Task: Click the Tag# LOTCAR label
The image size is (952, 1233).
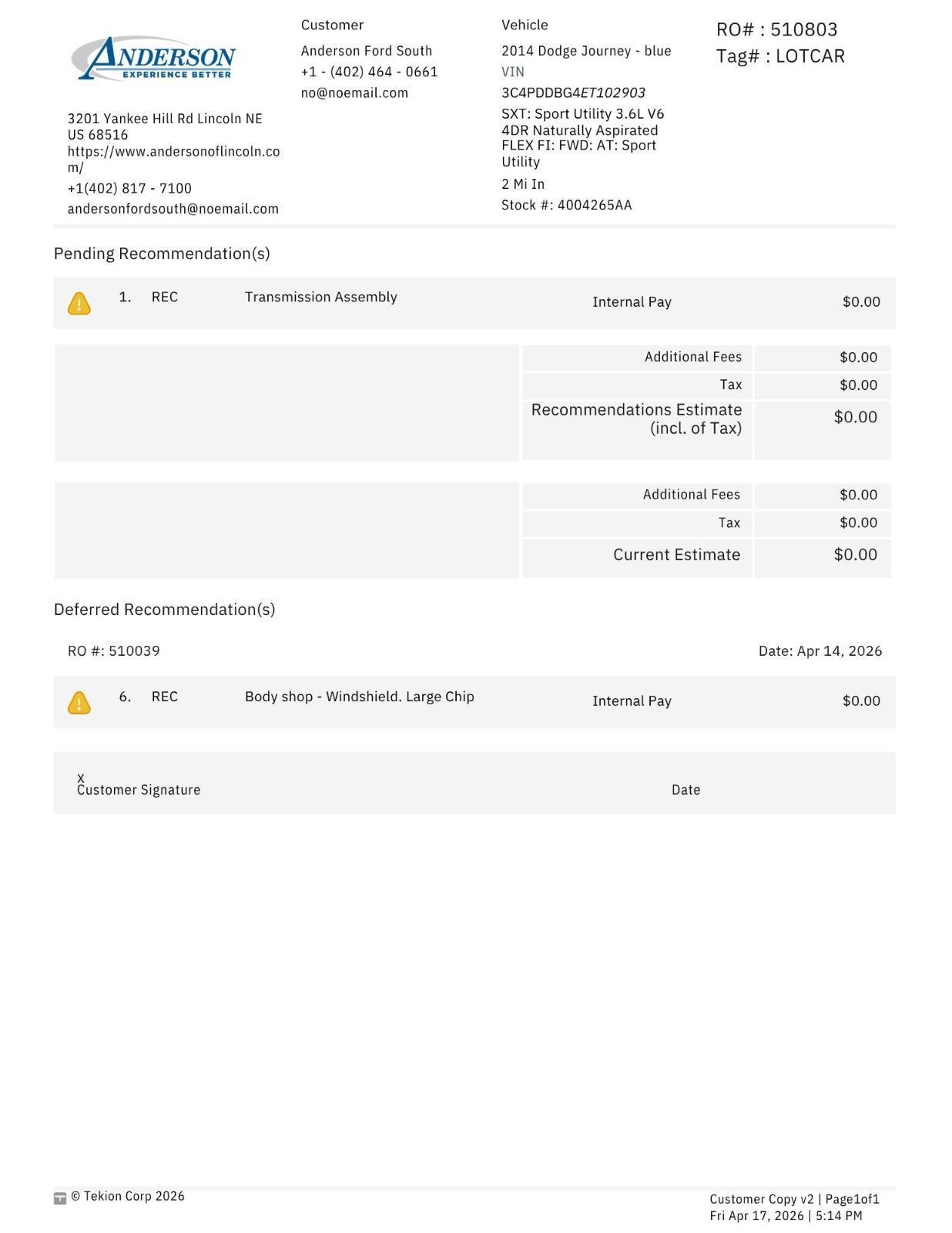Action: tap(780, 56)
